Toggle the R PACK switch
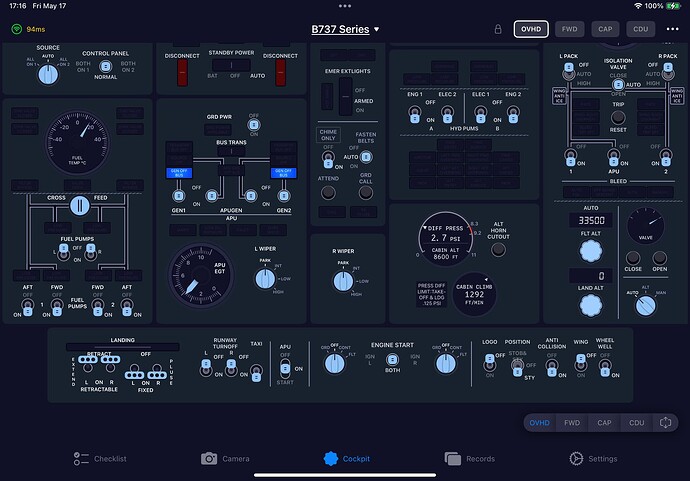Screen dimensions: 690x481 click(x=668, y=71)
